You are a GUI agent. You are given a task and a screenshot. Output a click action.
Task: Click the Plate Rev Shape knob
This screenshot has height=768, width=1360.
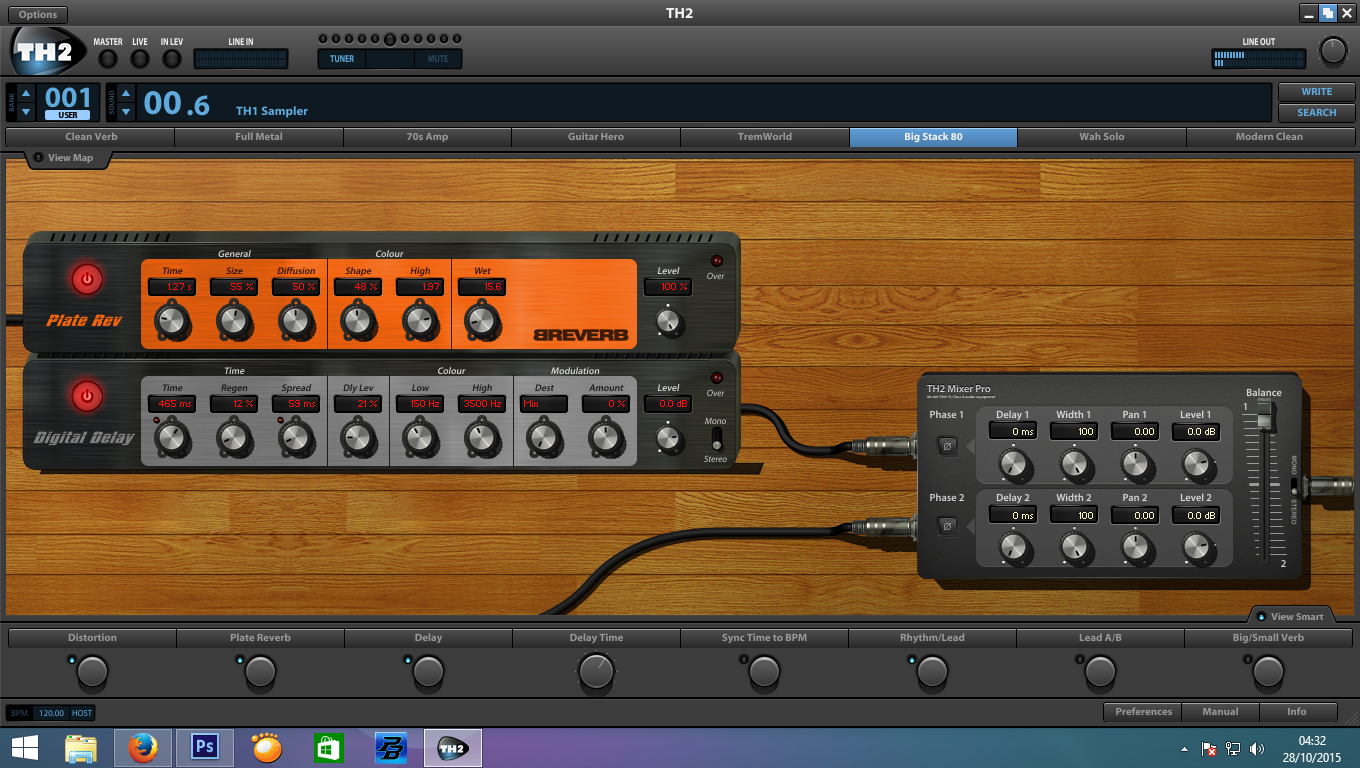357,321
